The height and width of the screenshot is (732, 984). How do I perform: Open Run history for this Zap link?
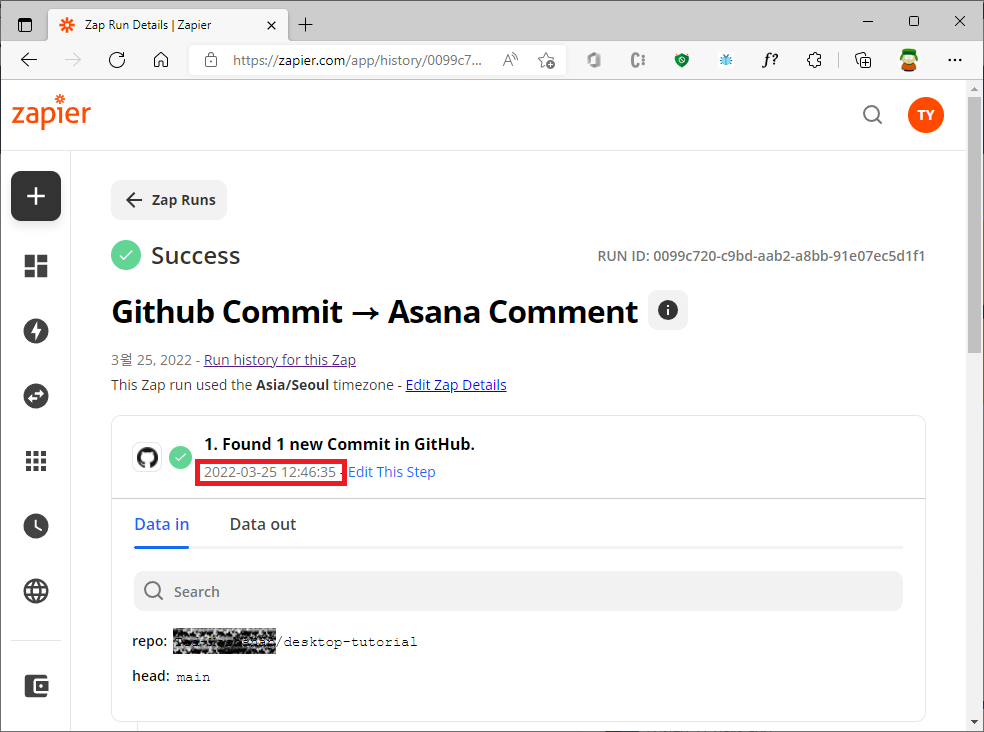coord(280,360)
